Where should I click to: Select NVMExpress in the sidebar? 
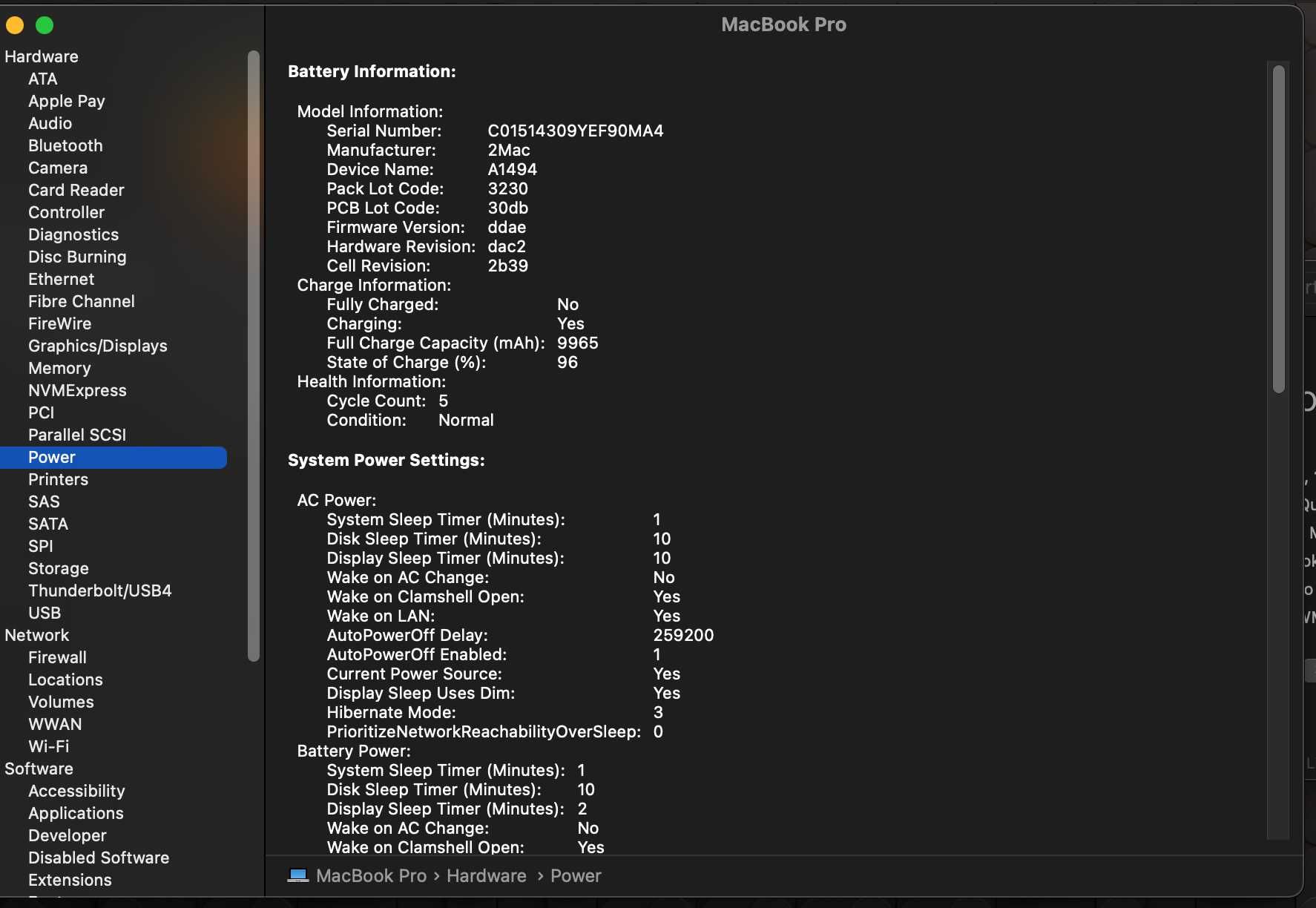[77, 390]
